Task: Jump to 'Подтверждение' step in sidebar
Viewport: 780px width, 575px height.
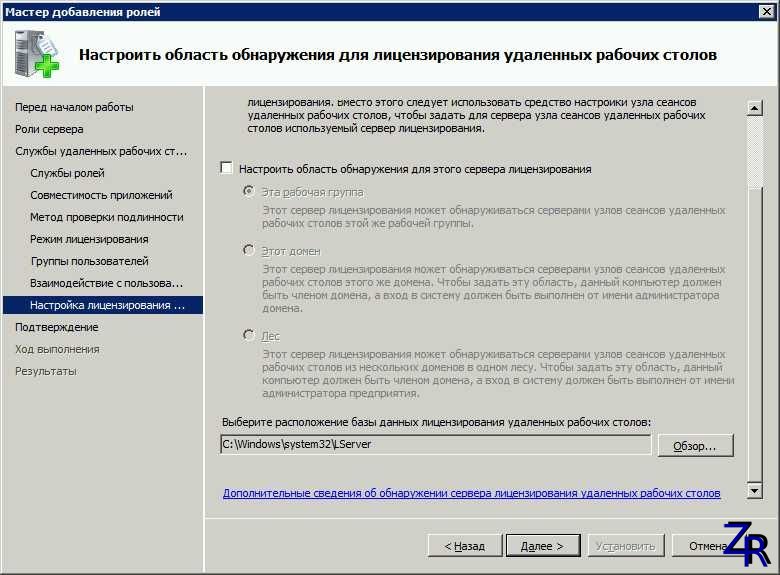Action: coord(56,327)
